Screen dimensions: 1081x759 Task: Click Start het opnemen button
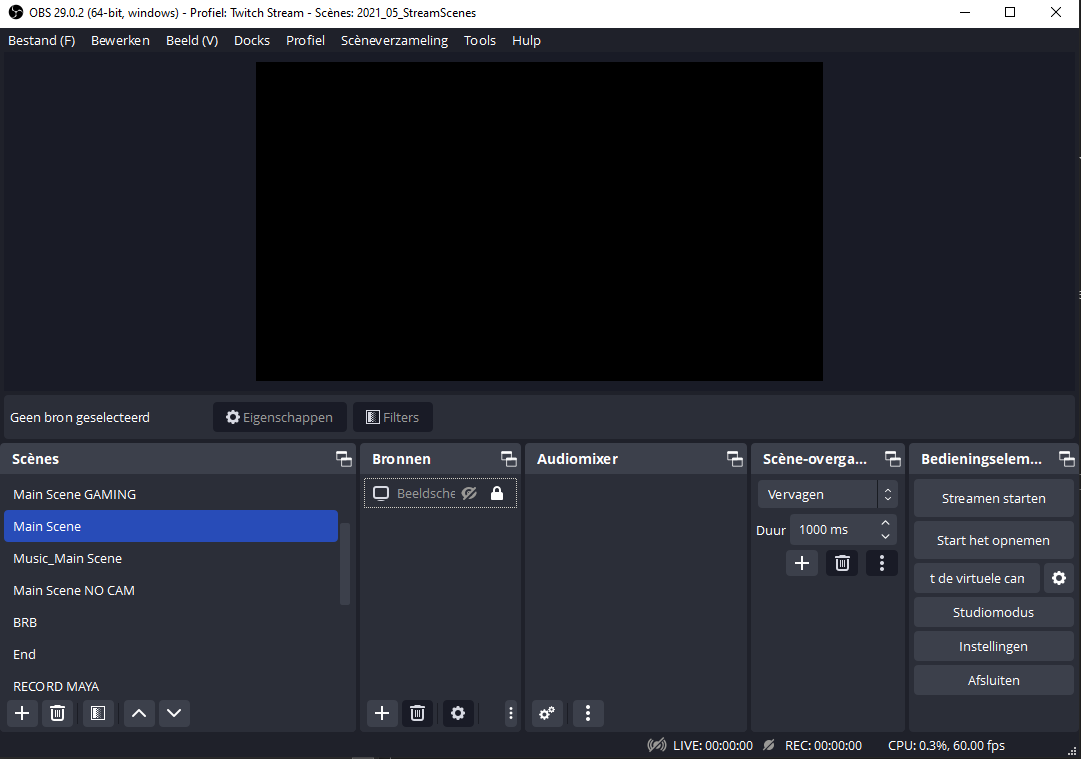pos(993,540)
